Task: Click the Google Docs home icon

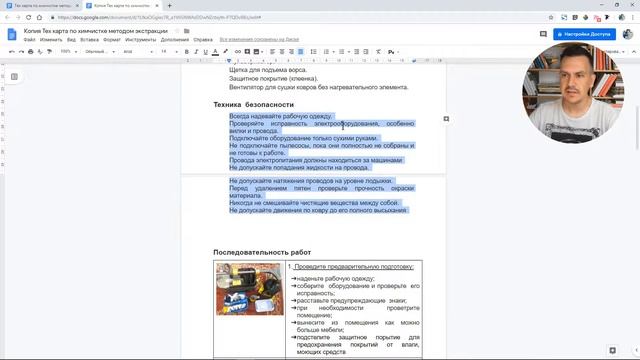Action: coord(12,35)
